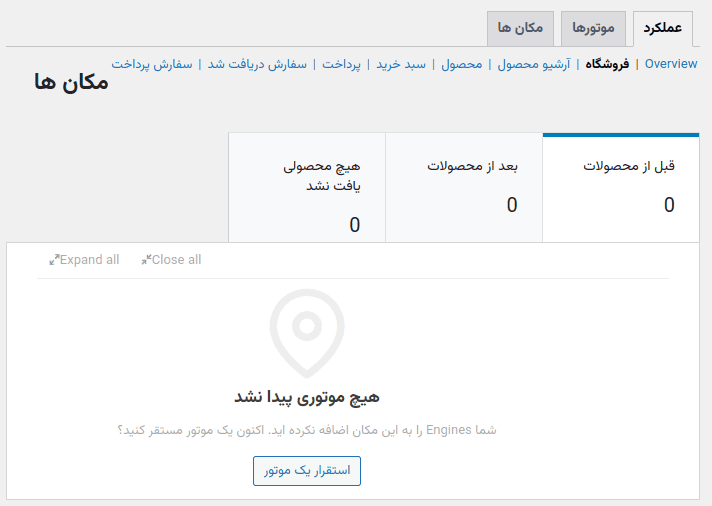Open the محصول location link
Viewport: 712px width, 506px height.
(461, 64)
